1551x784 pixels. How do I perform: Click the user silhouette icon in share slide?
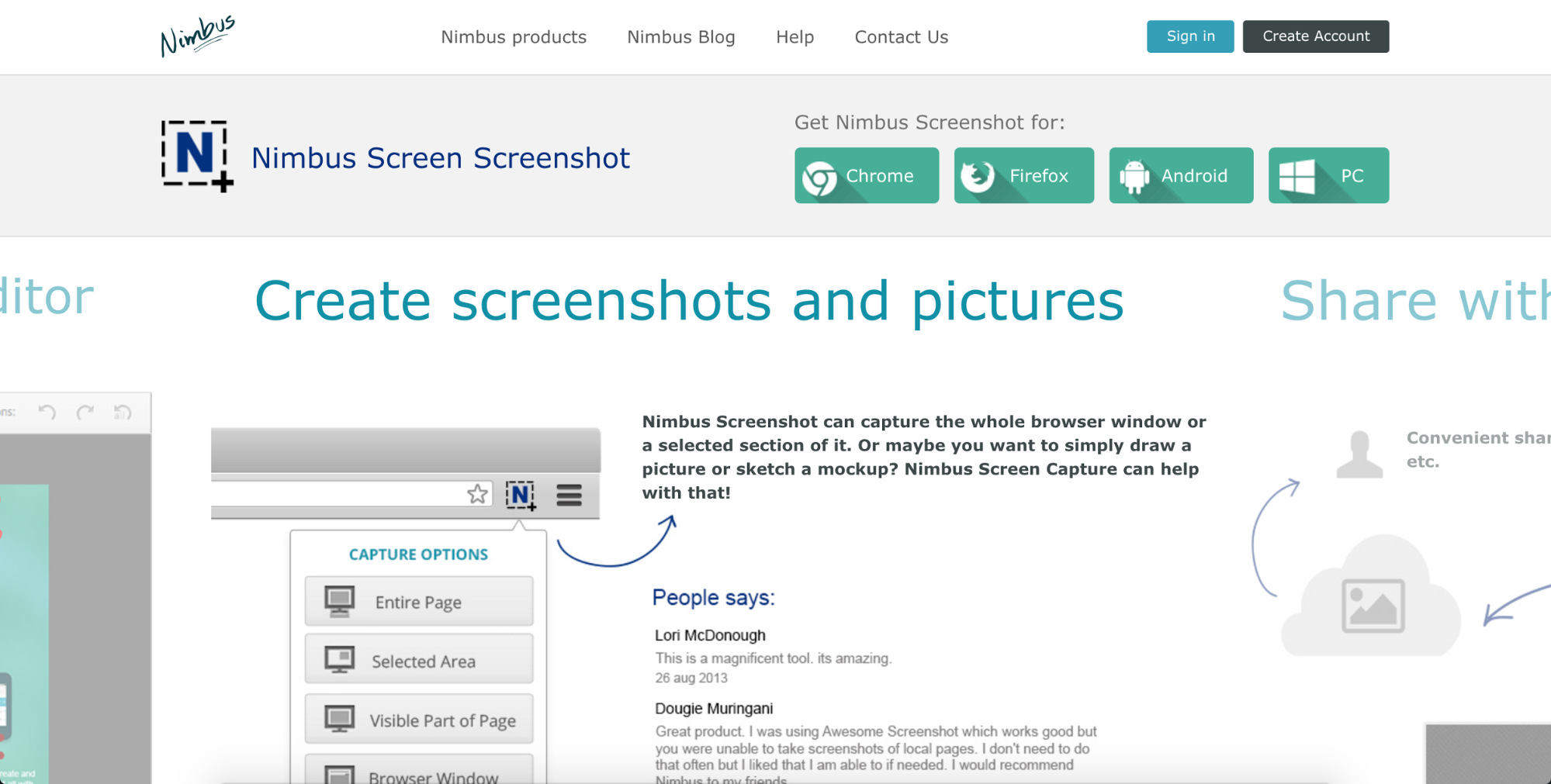click(1359, 454)
